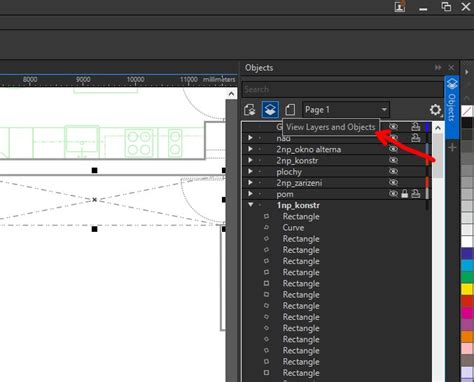The width and height of the screenshot is (474, 382).
Task: Select the pom layer name
Action: point(285,194)
